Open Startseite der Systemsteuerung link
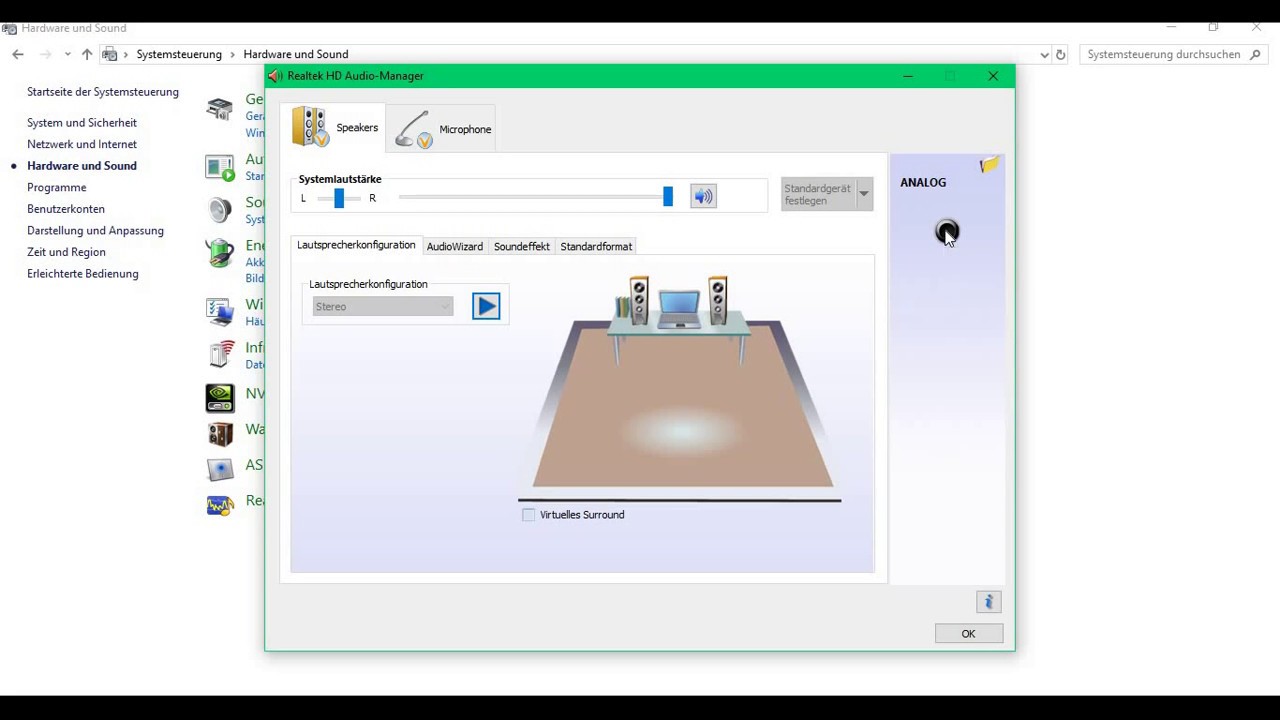Image resolution: width=1280 pixels, height=720 pixels. pos(103,92)
